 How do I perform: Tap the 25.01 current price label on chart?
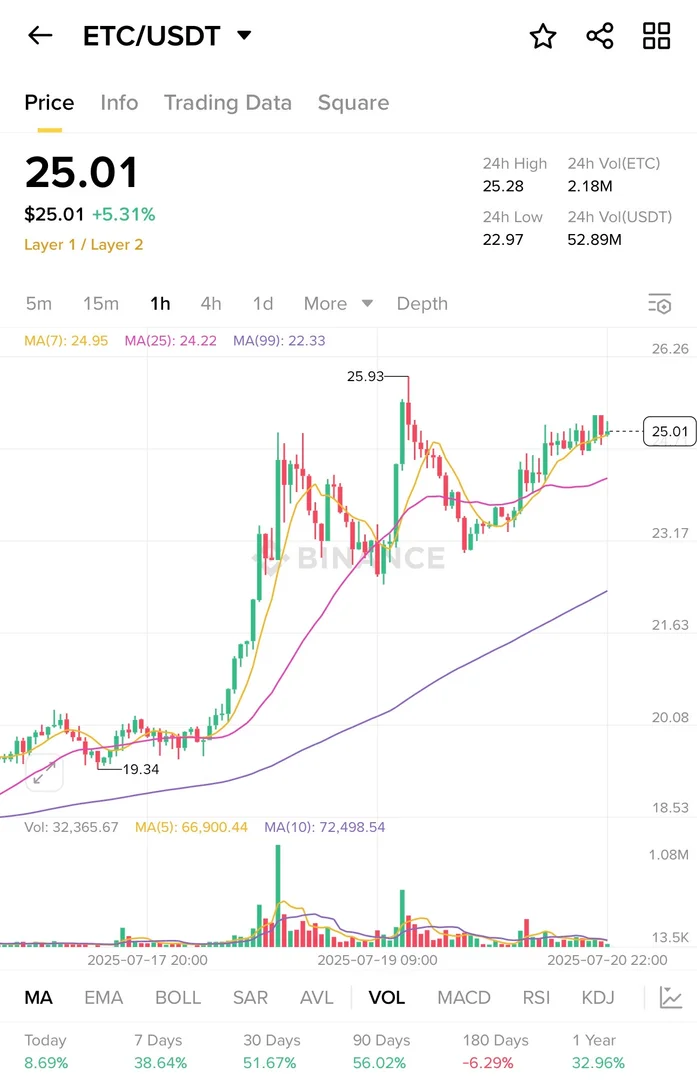point(669,431)
